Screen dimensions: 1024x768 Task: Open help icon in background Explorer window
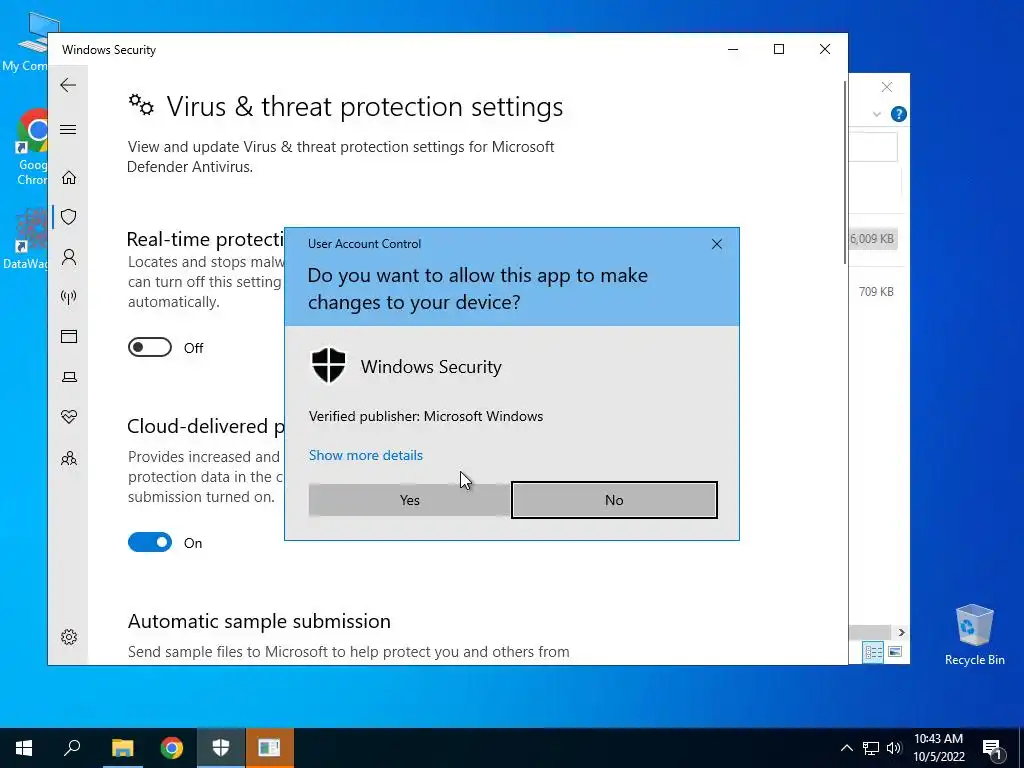click(x=899, y=114)
